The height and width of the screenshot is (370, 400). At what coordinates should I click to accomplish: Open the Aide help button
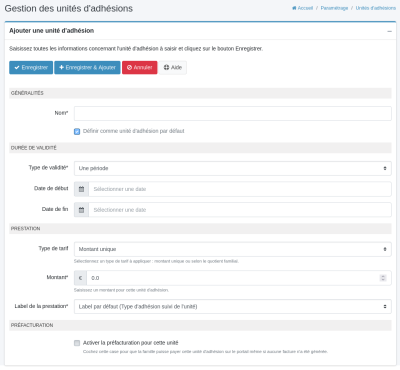point(173,68)
